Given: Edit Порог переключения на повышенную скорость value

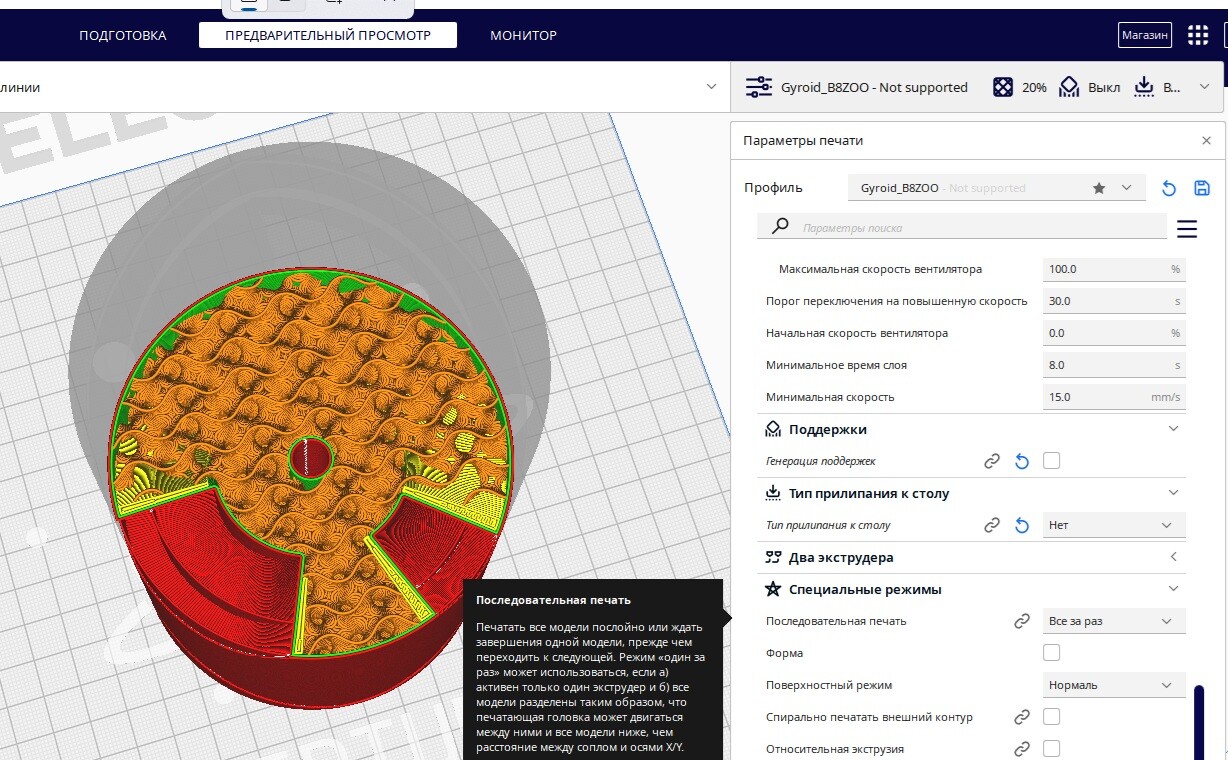Looking at the screenshot, I should (1114, 301).
